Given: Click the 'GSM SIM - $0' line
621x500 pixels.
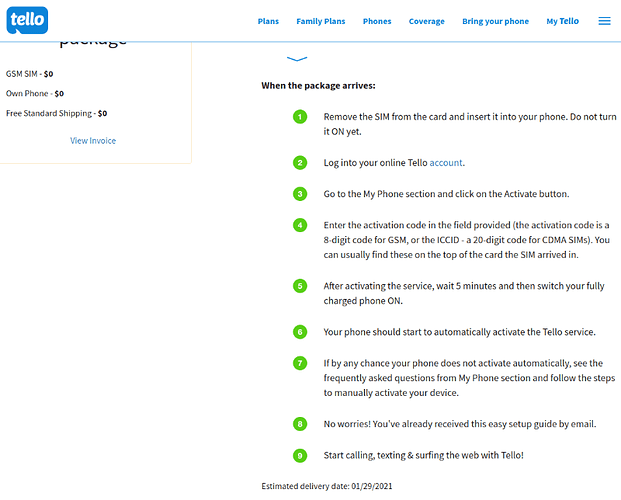Looking at the screenshot, I should 29,74.
